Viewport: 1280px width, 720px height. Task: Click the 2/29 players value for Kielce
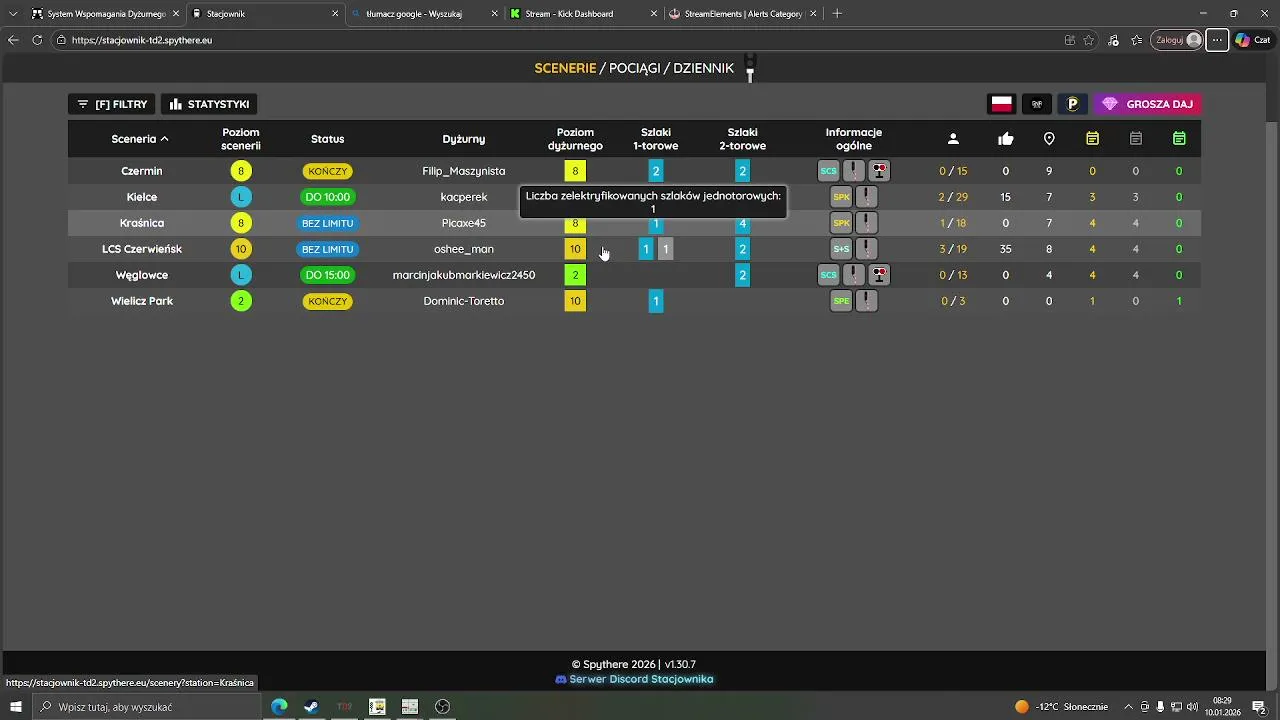tap(953, 197)
